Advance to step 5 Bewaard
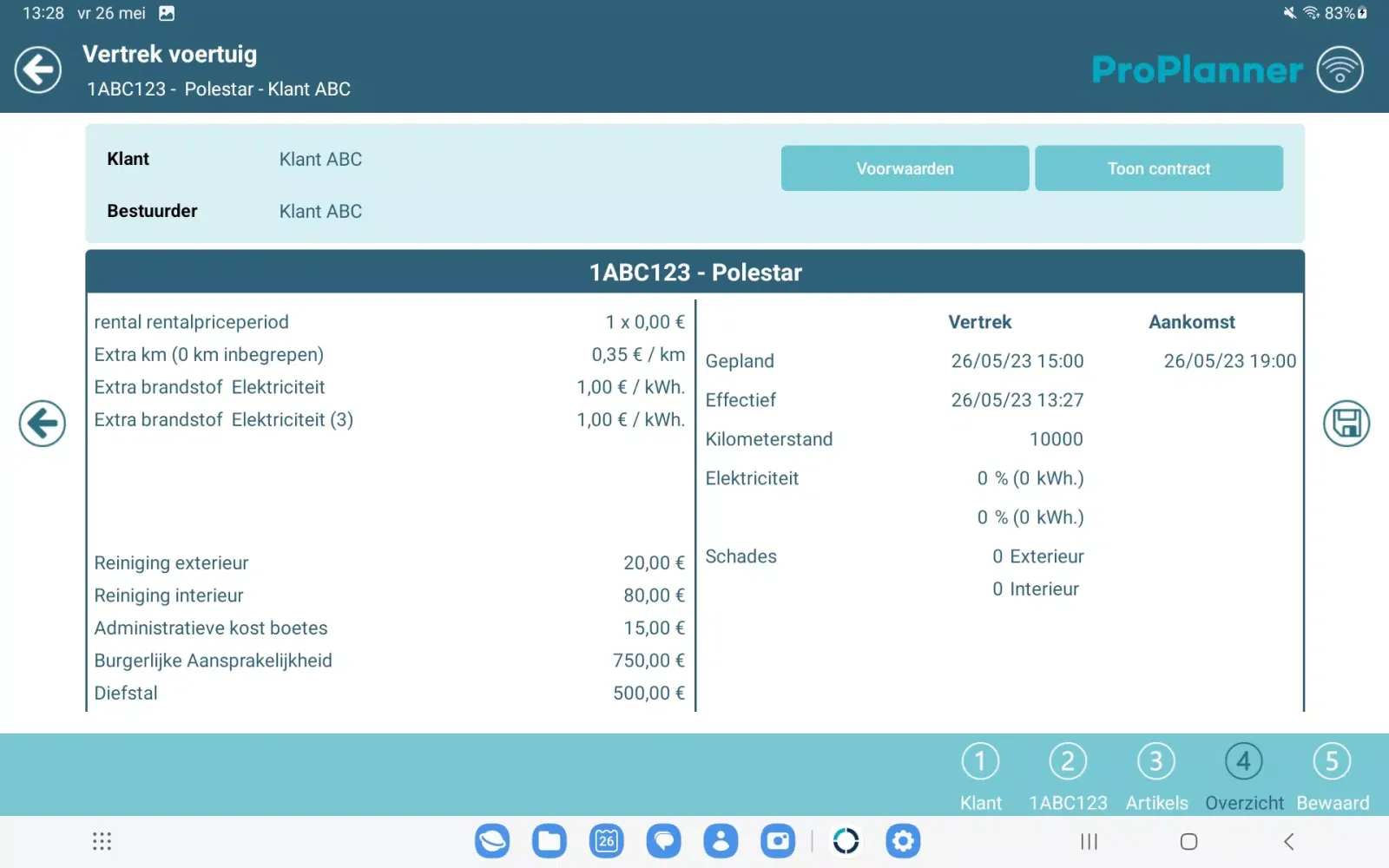 click(1333, 774)
